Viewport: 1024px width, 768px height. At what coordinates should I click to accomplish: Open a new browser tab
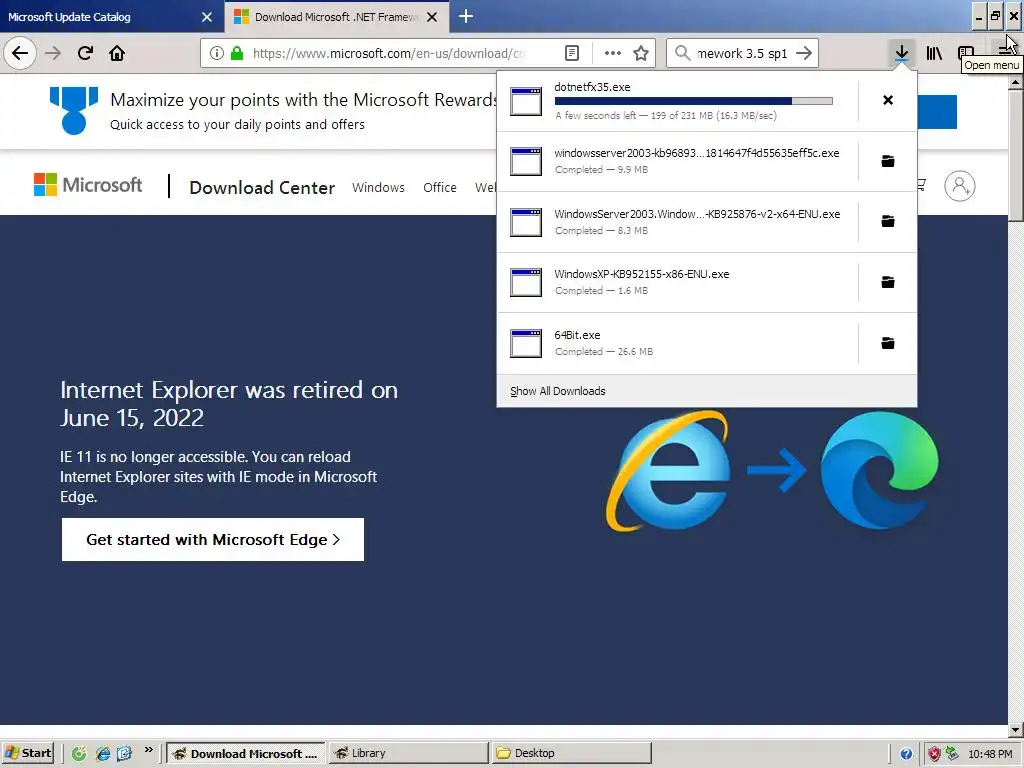(466, 16)
